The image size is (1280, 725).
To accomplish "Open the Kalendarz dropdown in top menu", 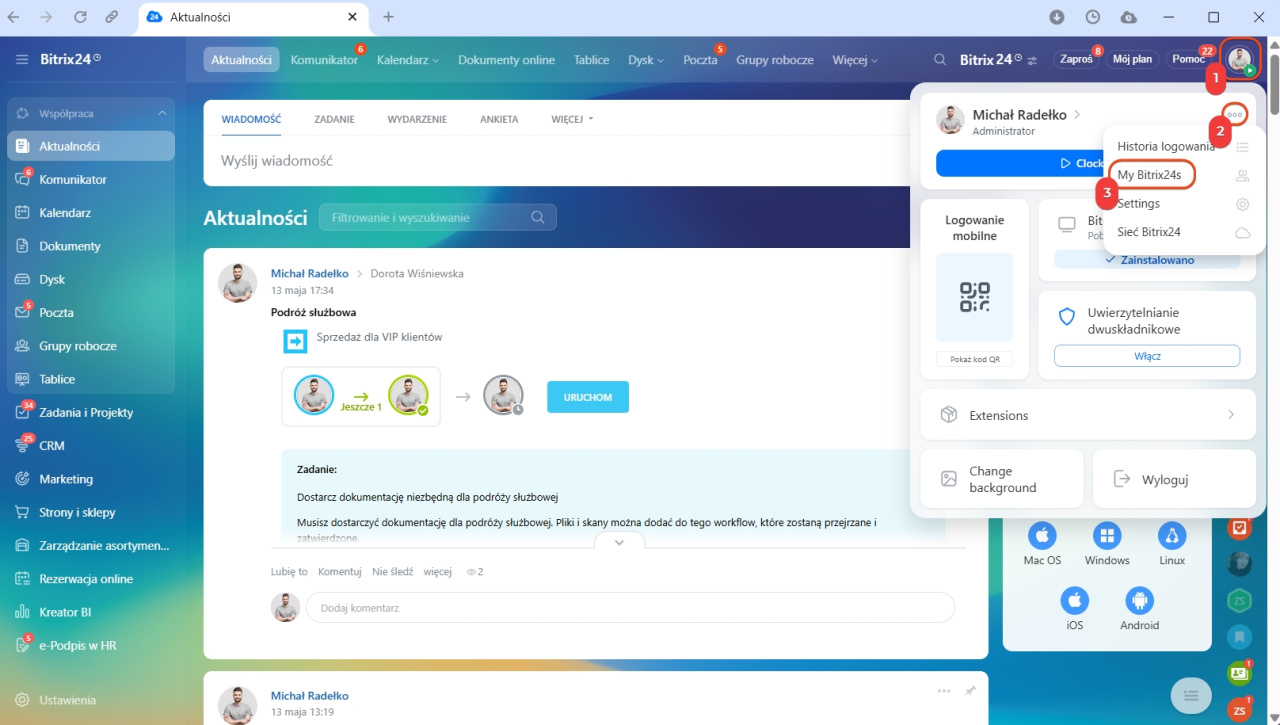I will [408, 60].
